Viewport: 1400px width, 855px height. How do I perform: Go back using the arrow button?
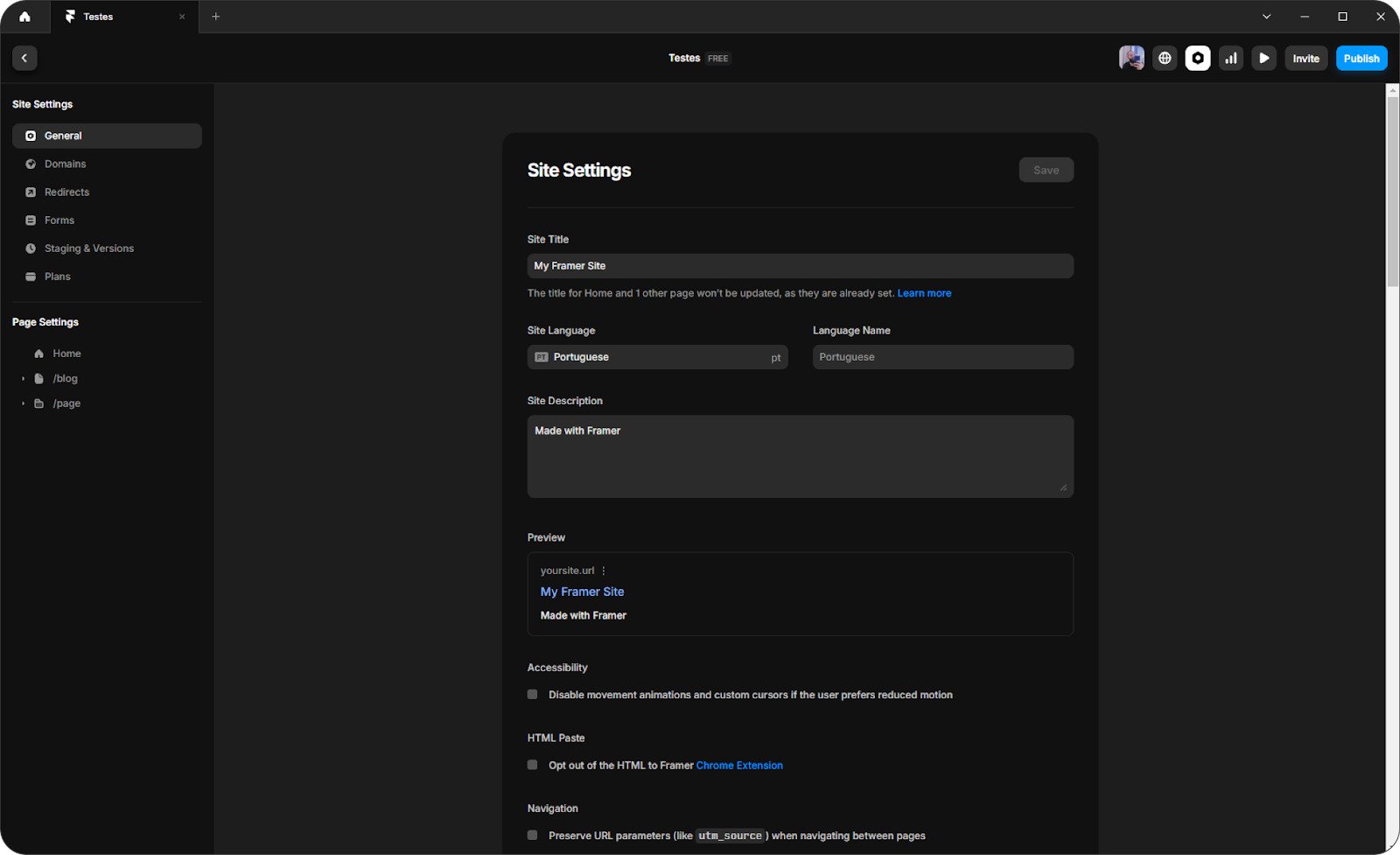click(x=24, y=58)
